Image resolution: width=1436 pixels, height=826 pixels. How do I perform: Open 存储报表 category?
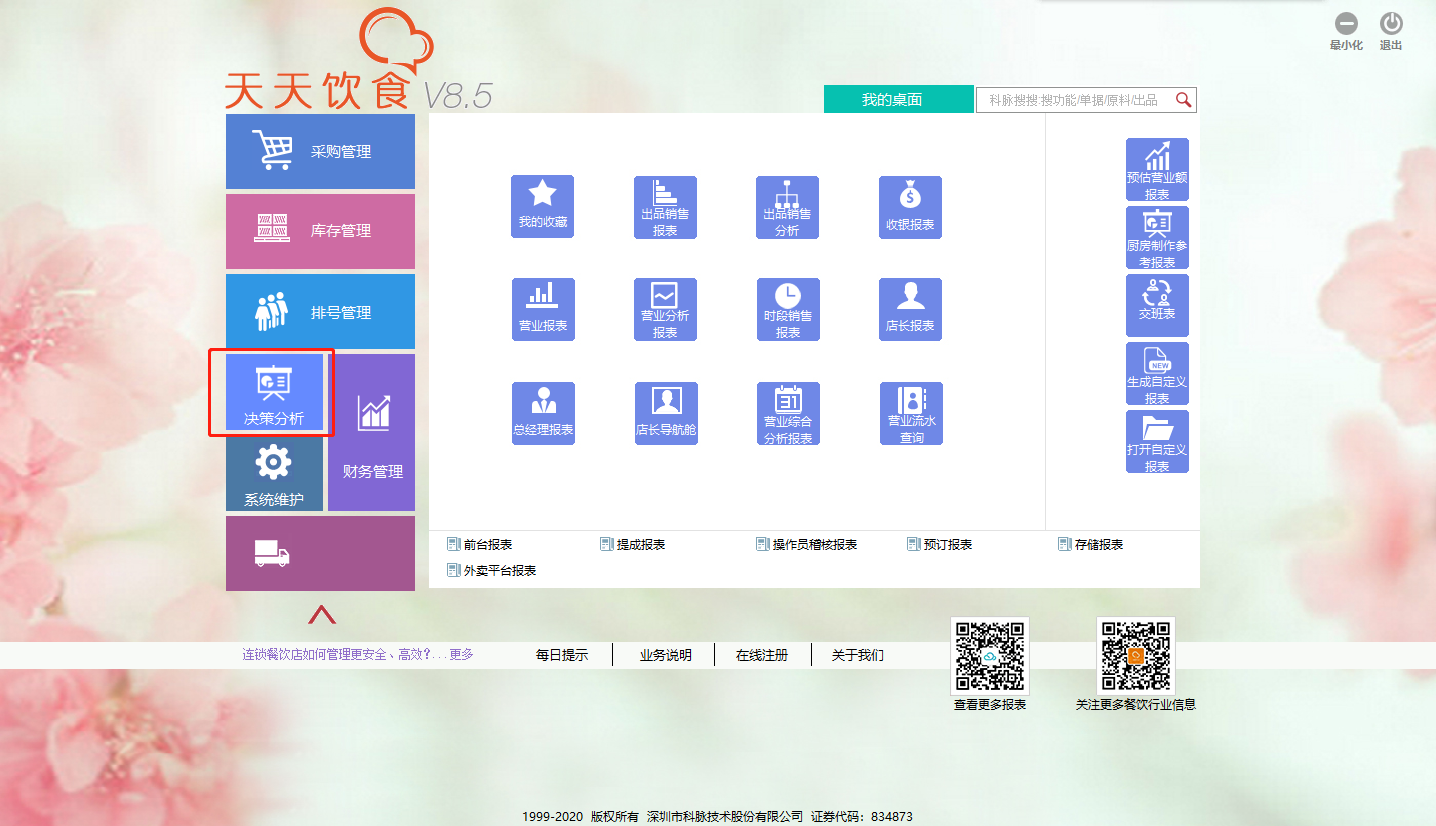coord(1091,544)
